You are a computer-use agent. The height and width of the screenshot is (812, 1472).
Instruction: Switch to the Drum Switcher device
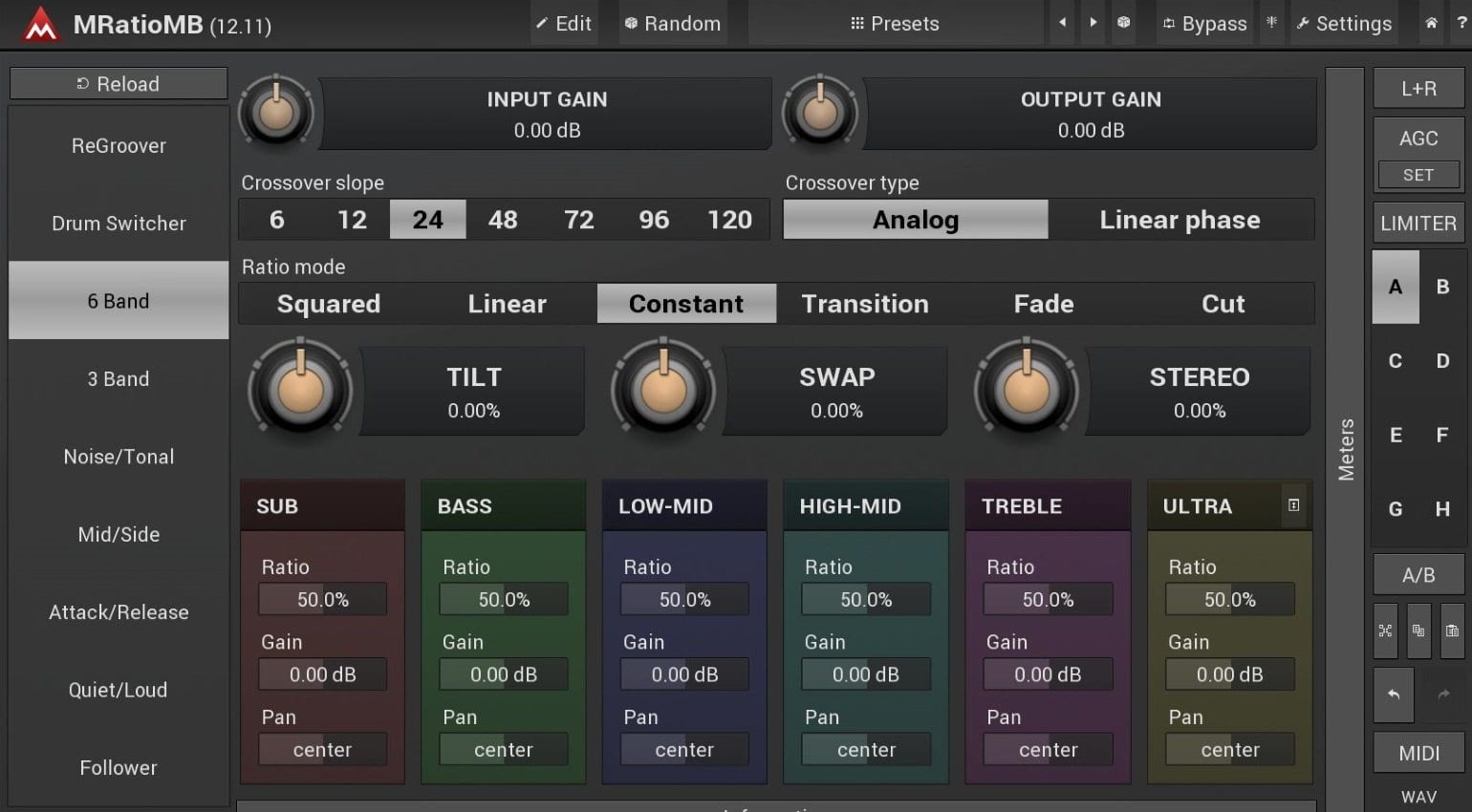[x=119, y=223]
